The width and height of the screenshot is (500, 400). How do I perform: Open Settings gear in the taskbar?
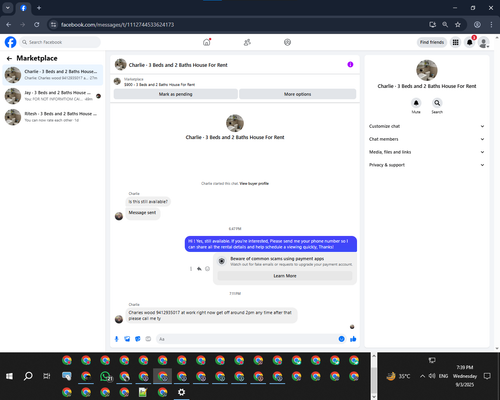coord(182,392)
